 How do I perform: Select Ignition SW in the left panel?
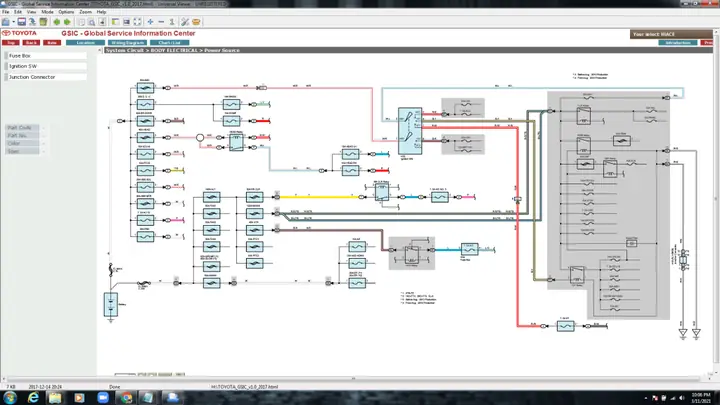[45, 66]
